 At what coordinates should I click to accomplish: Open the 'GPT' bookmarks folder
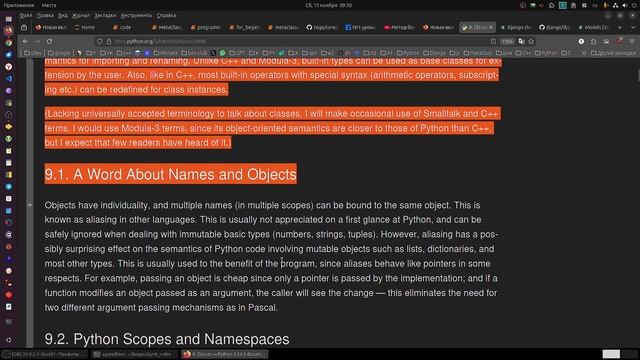click(x=238, y=53)
